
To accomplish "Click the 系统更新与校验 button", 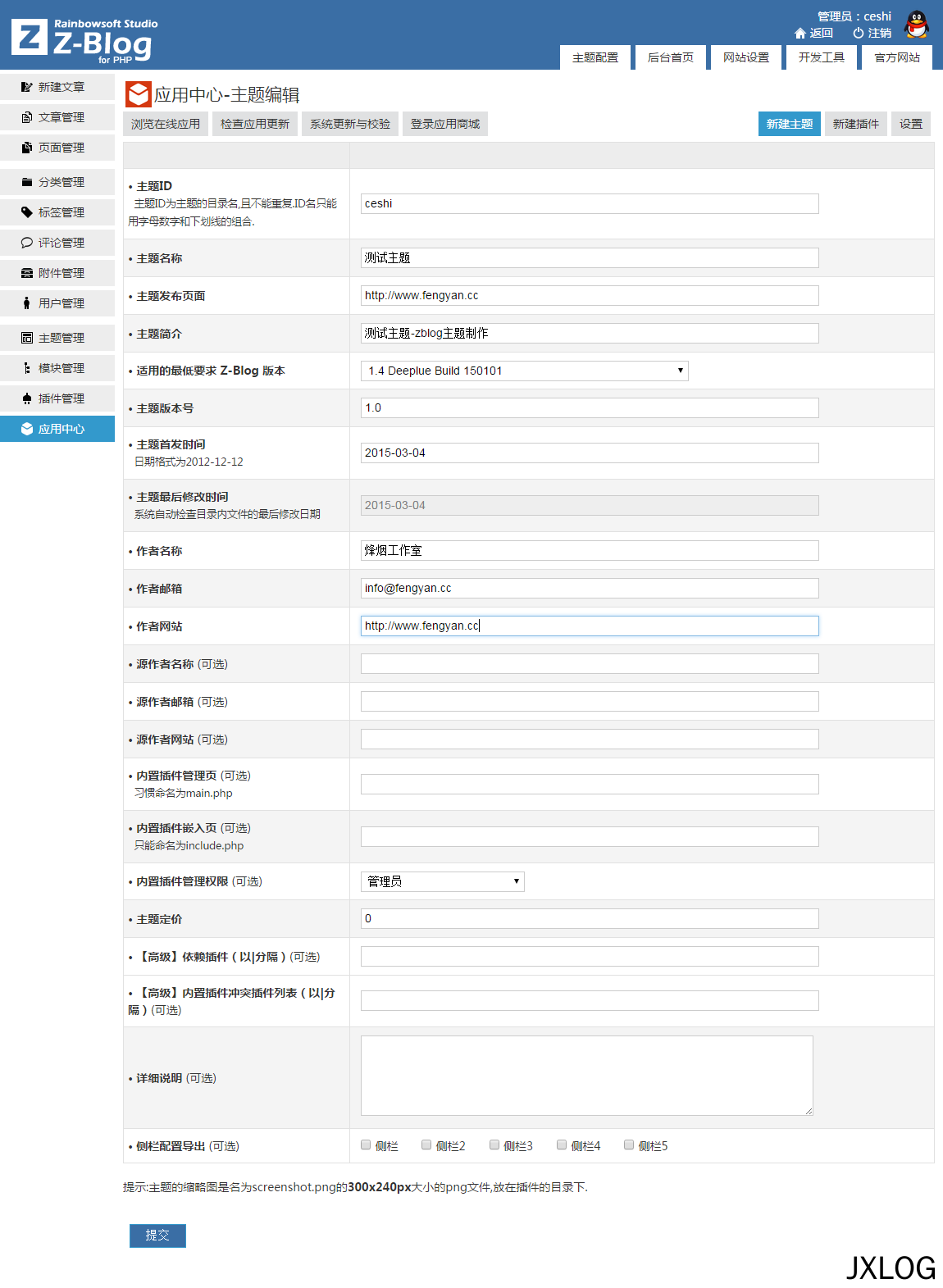I will point(350,124).
